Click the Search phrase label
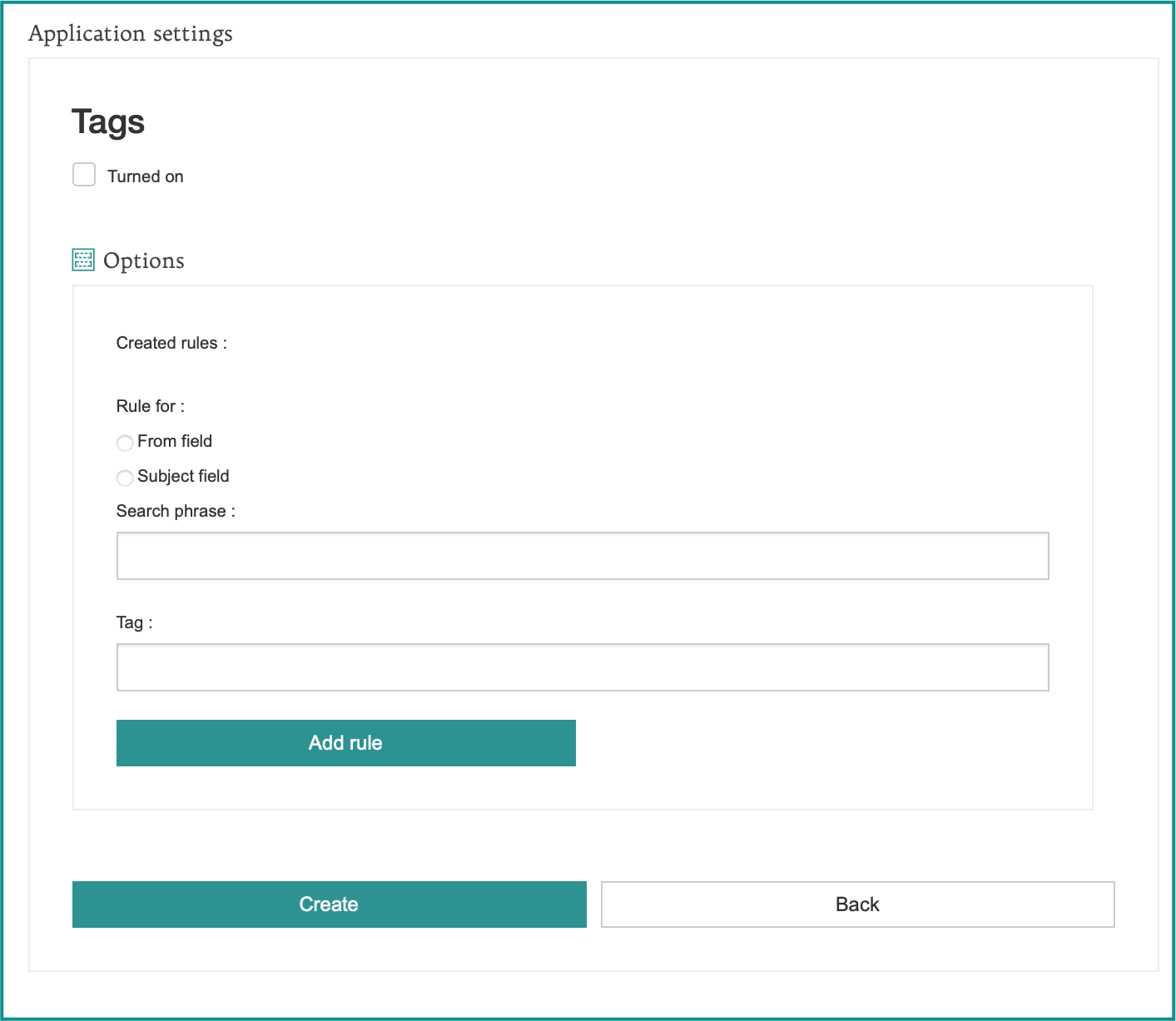 (x=175, y=511)
